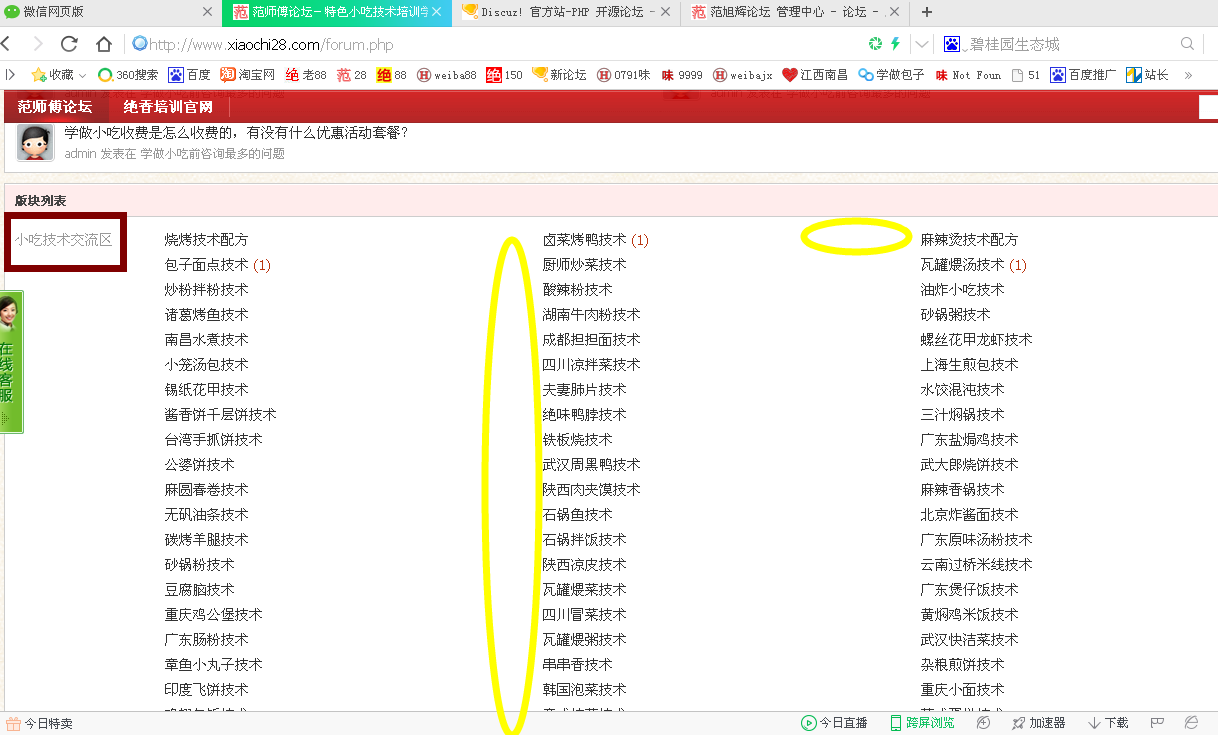Click the green lightning speed-mode icon
Viewport: 1218px width, 735px height.
(x=895, y=44)
